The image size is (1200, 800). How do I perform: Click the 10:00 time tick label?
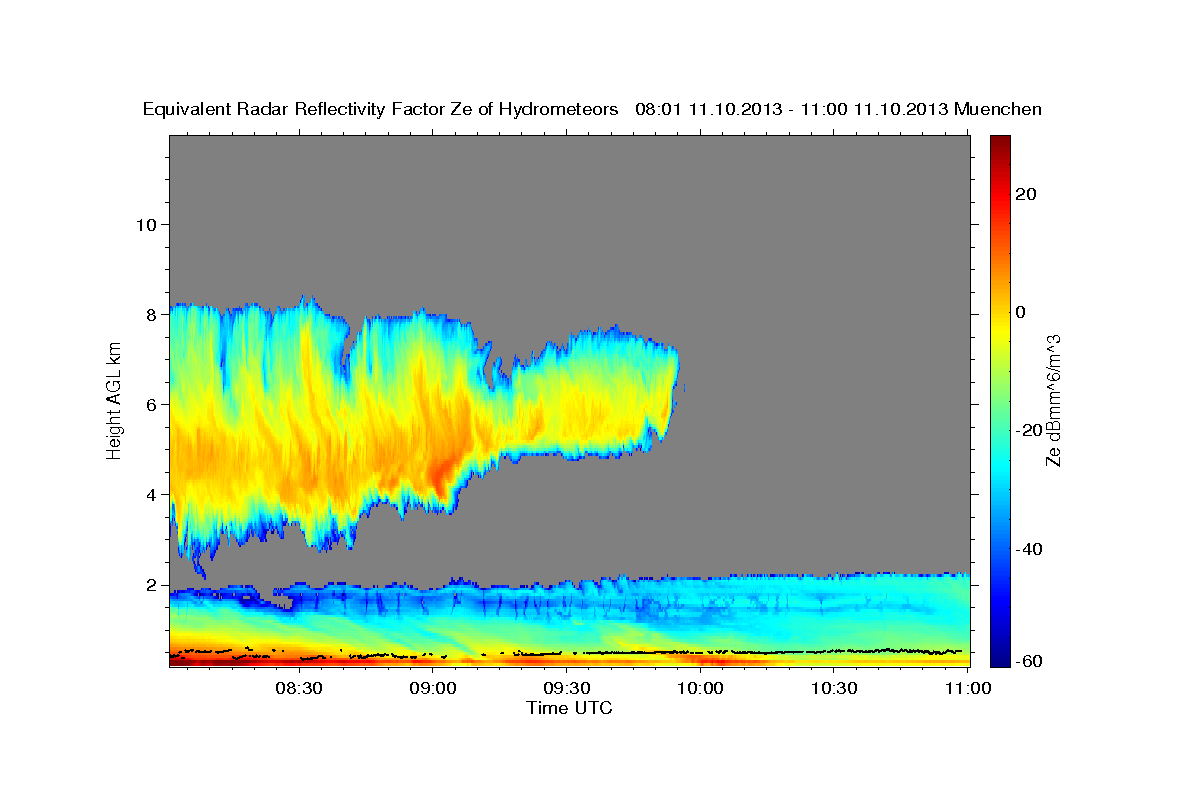[700, 689]
